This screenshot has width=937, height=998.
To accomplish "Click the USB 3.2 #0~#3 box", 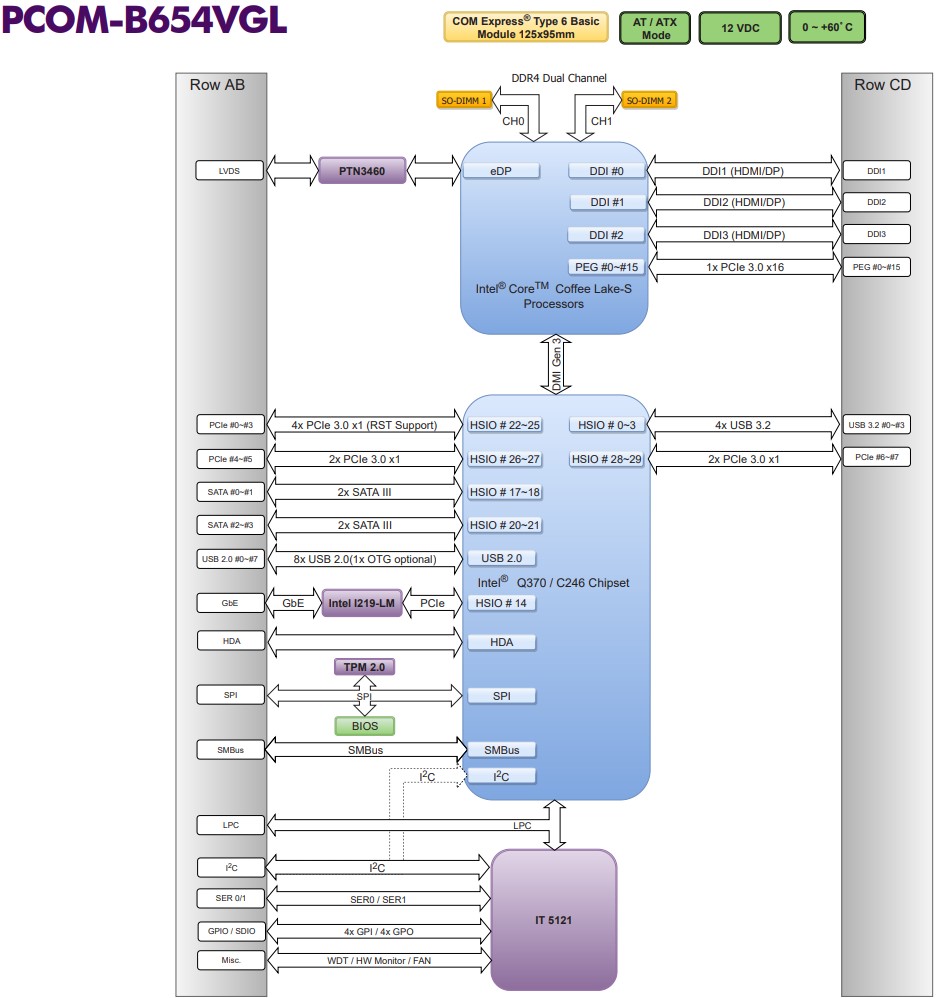I will (876, 425).
